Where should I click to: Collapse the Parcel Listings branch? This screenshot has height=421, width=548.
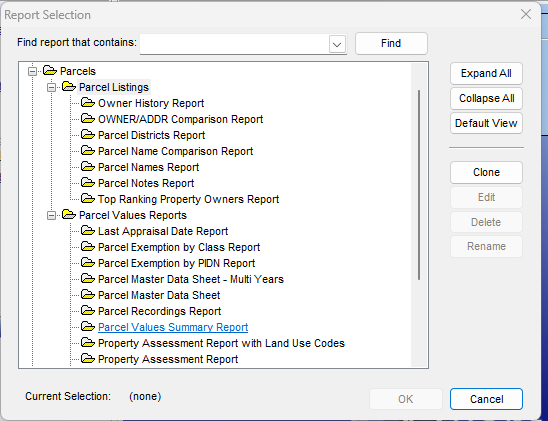[51, 87]
